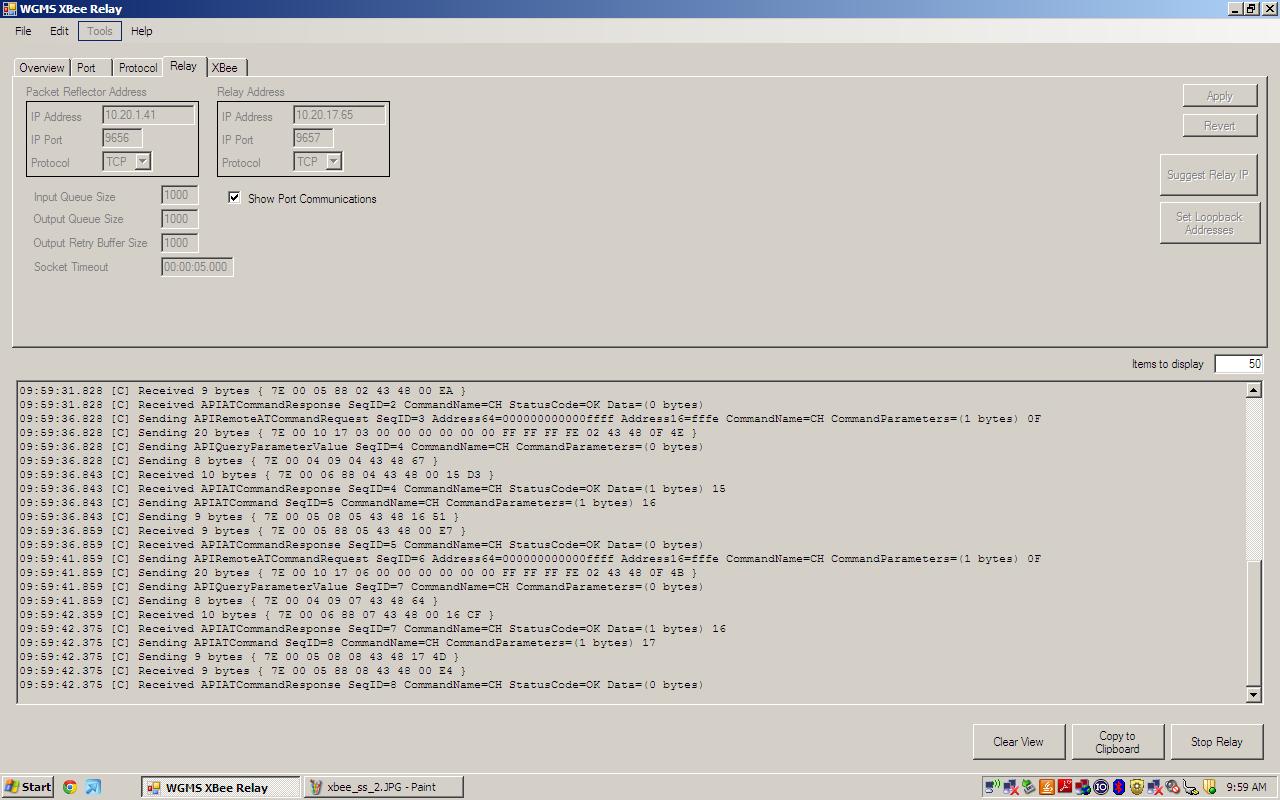Launch Chrome from the quick launch bar
Viewport: 1280px width, 800px height.
point(70,787)
